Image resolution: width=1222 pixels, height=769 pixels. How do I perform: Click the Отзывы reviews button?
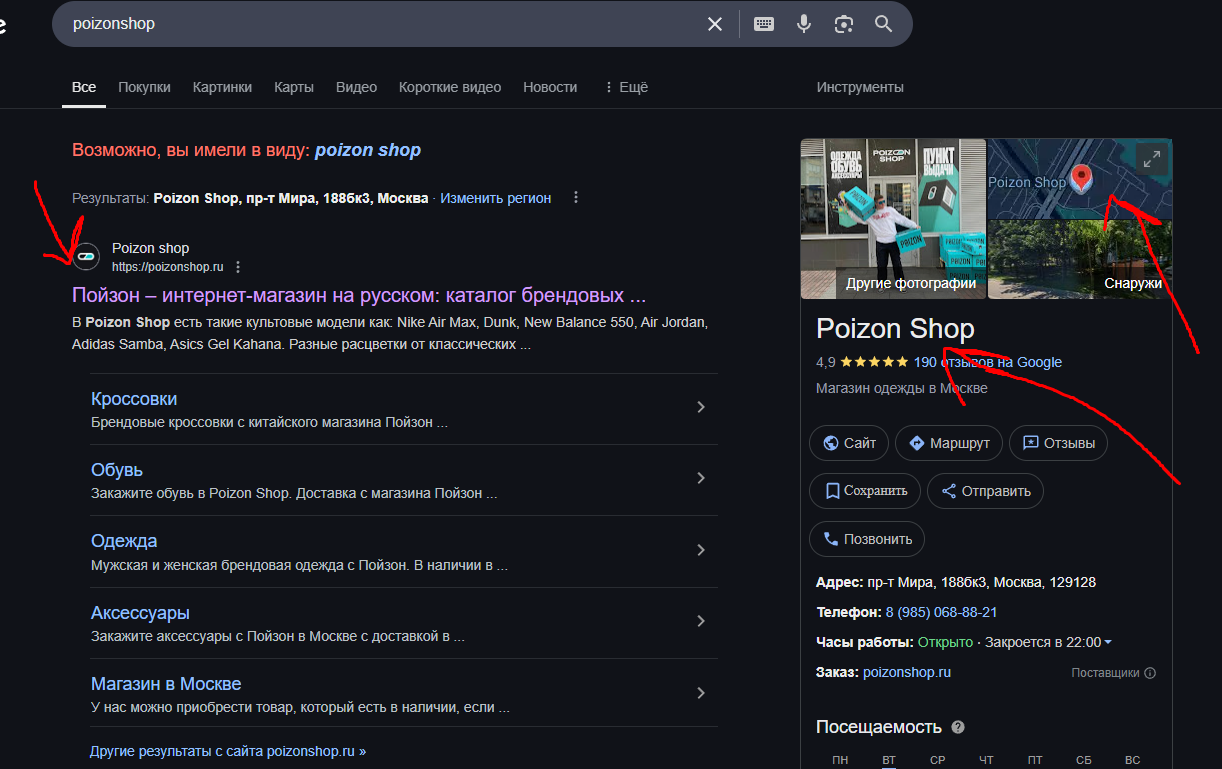(x=1058, y=443)
